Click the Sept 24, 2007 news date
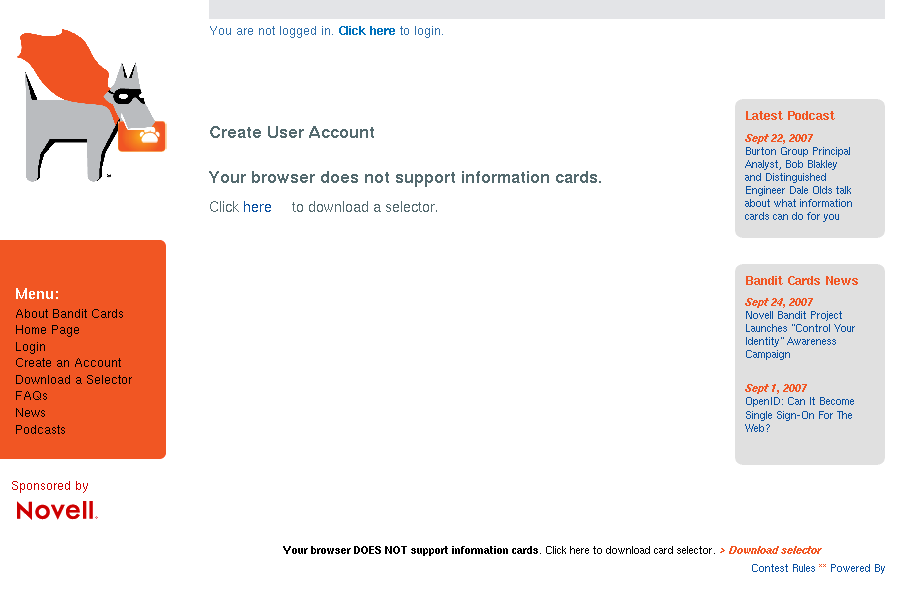Screen dimensions: 906x600 (x=778, y=302)
